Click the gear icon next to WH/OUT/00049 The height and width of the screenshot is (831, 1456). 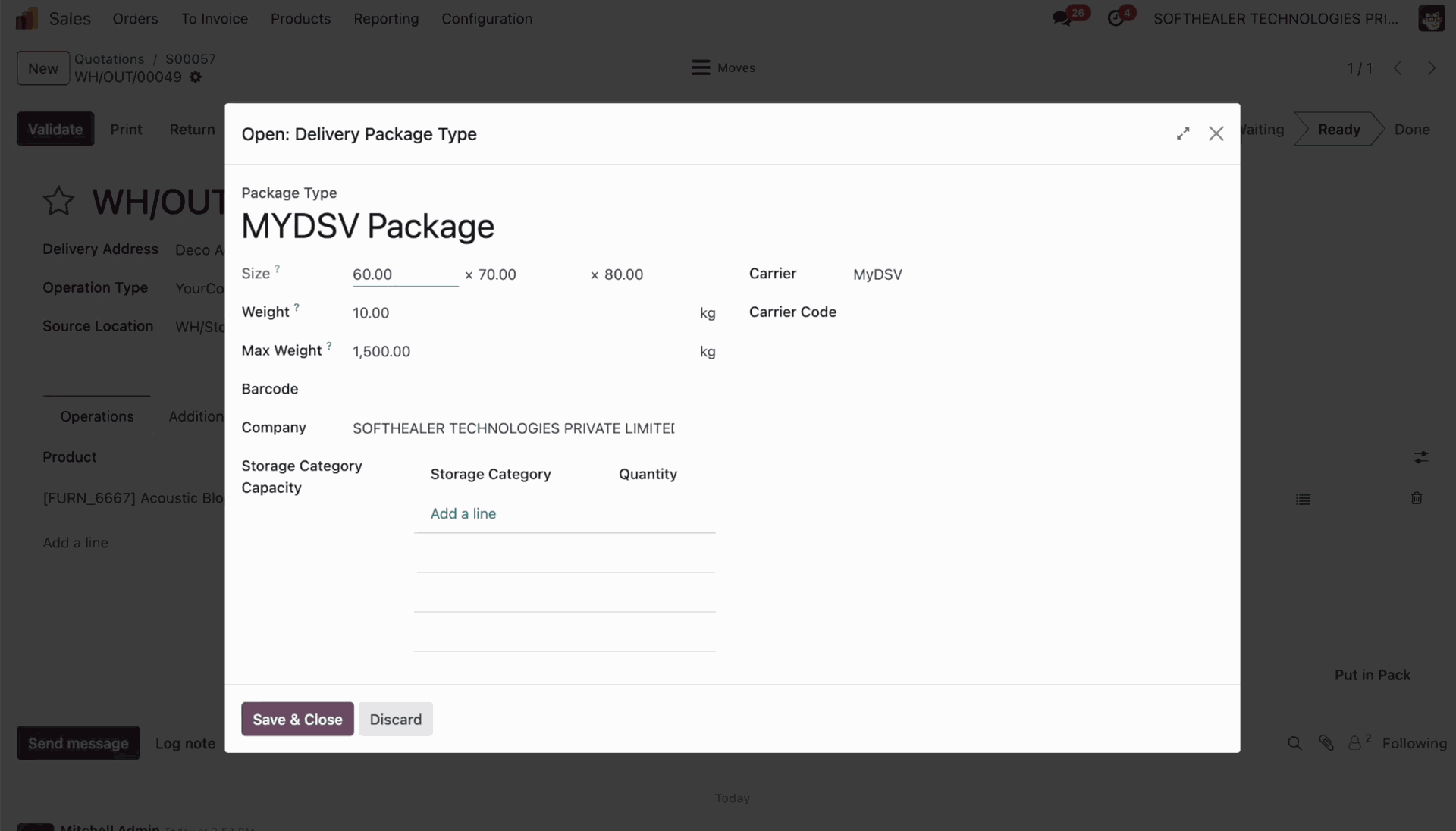[196, 77]
